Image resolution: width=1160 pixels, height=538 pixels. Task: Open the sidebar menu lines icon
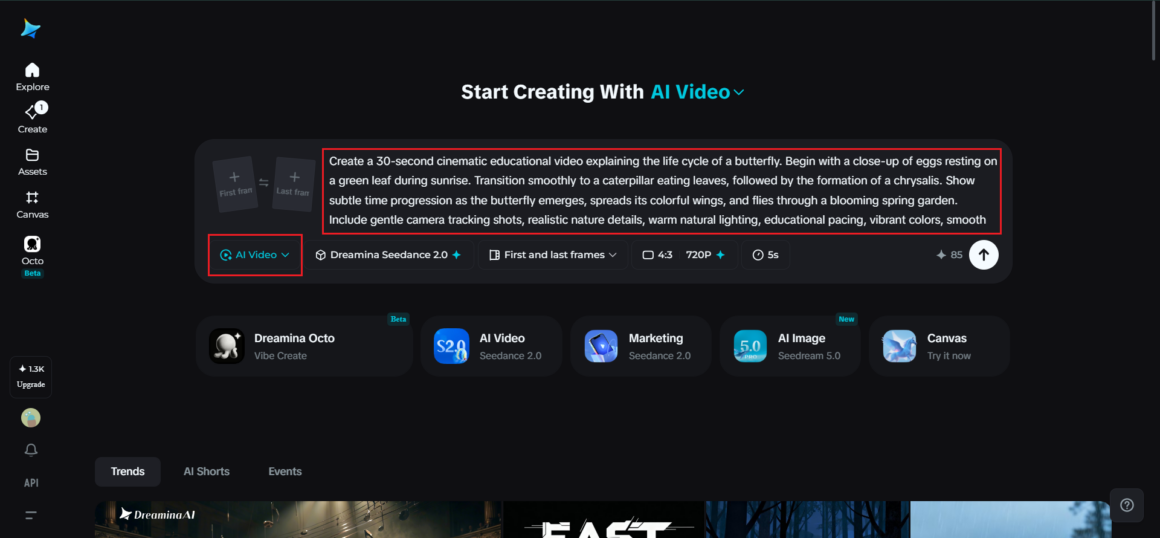tap(31, 514)
